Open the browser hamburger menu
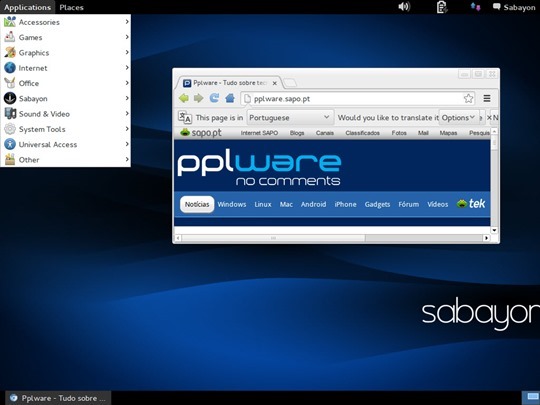The height and width of the screenshot is (405, 540). (487, 98)
